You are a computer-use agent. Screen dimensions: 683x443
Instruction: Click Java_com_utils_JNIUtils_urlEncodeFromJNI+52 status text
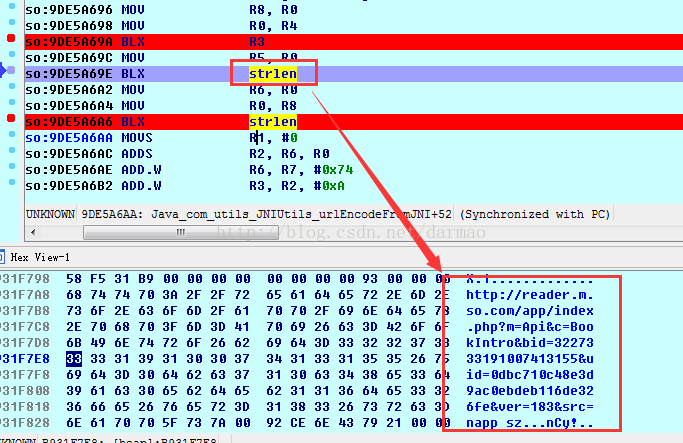tap(301, 214)
